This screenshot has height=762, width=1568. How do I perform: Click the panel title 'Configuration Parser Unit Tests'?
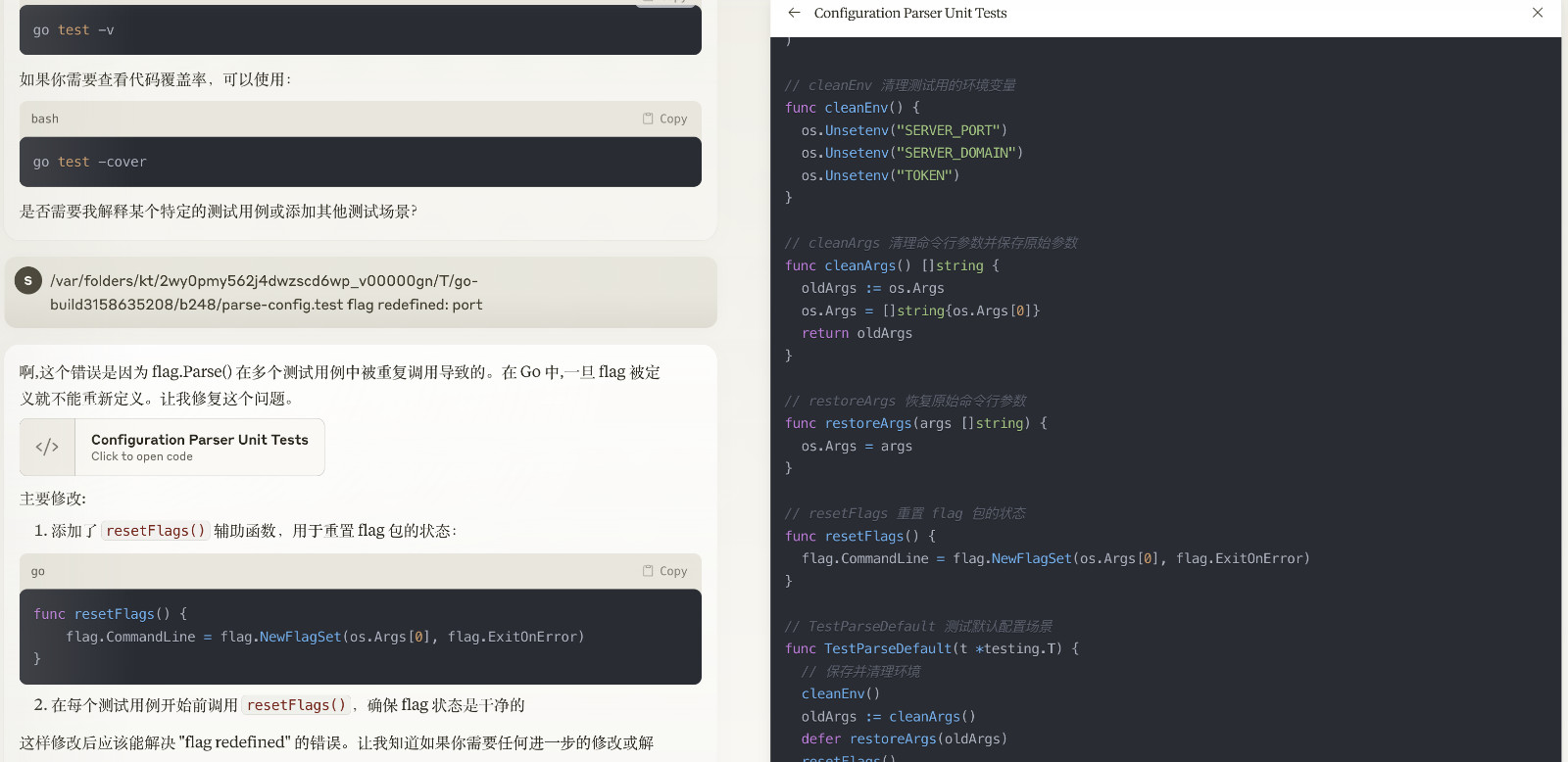point(910,13)
